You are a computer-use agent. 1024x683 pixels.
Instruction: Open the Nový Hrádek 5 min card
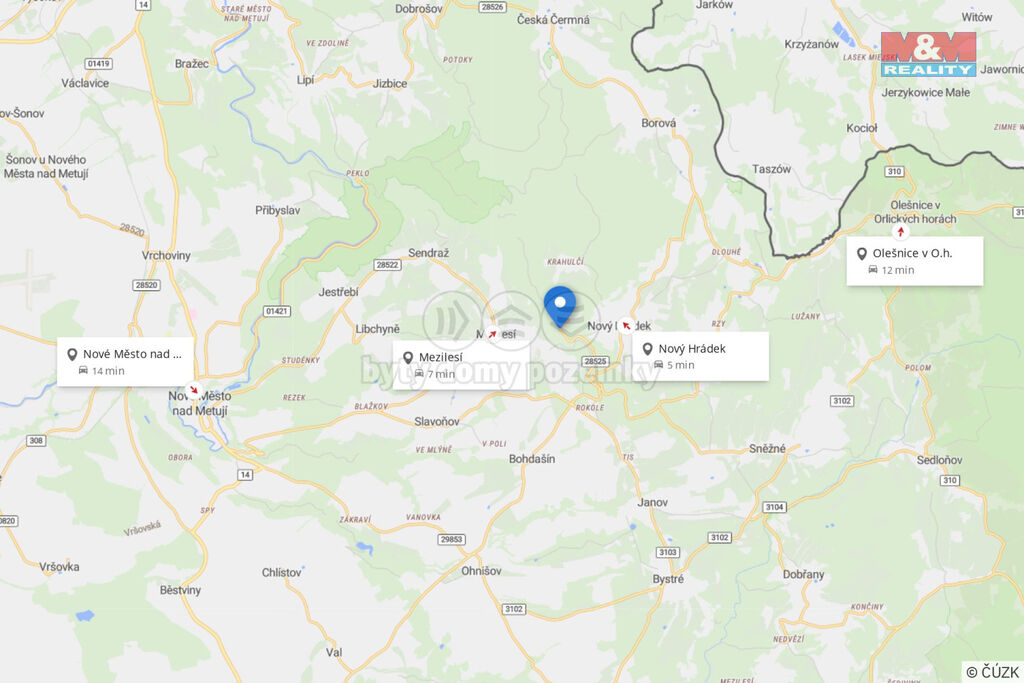(x=700, y=357)
